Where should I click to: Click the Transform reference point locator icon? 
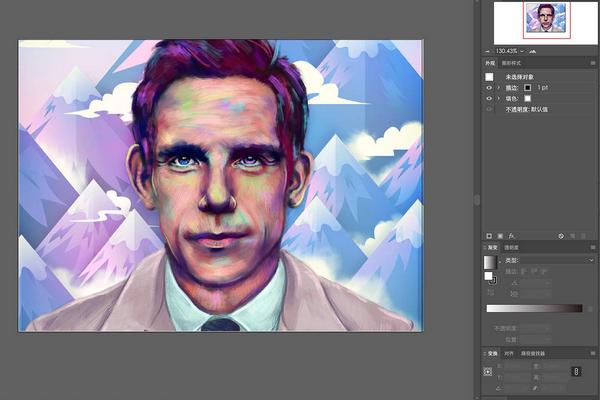[488, 372]
